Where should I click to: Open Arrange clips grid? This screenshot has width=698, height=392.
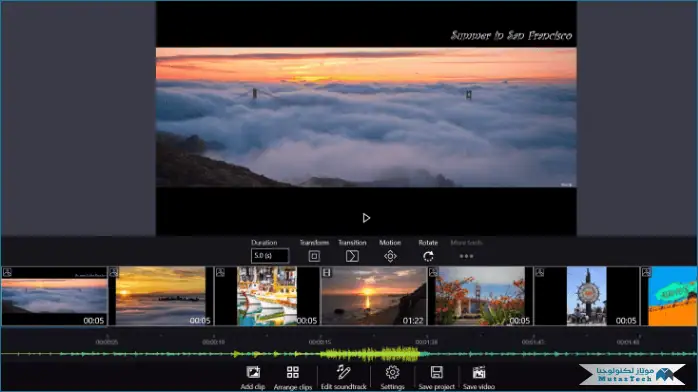point(293,372)
